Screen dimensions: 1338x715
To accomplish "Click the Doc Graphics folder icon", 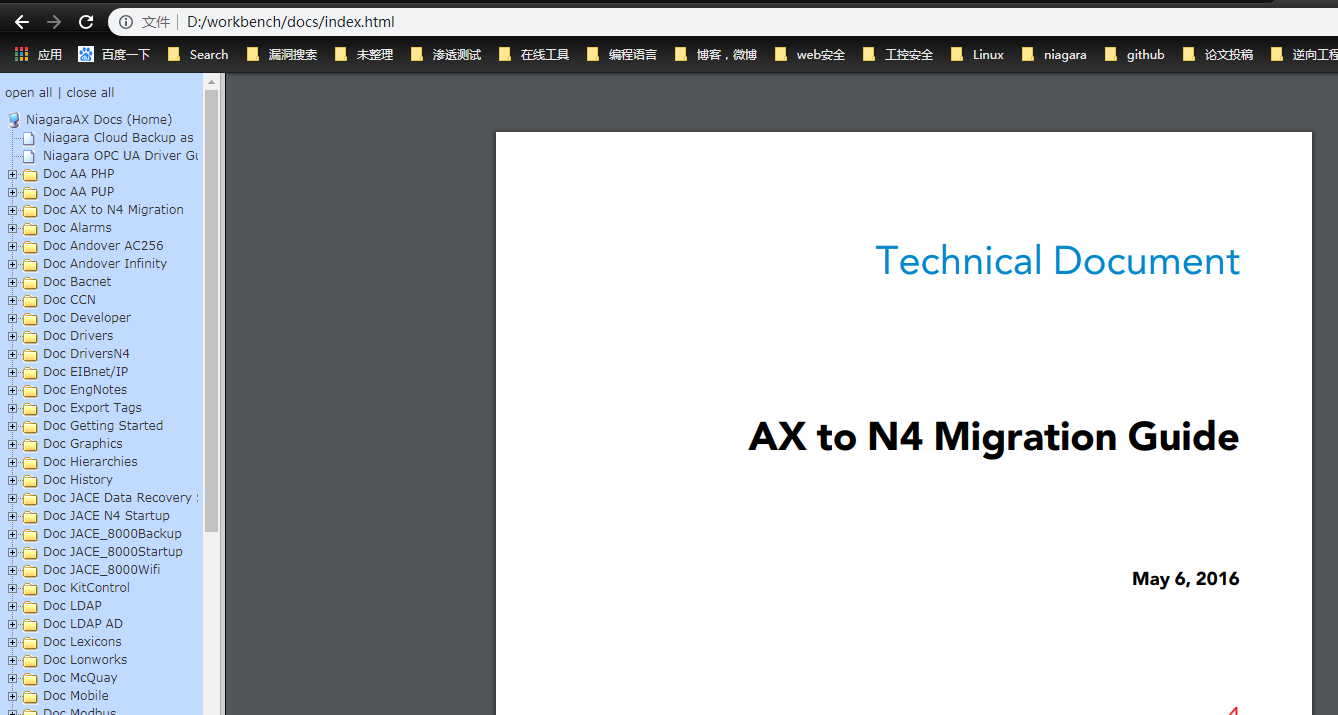I will click(x=30, y=444).
